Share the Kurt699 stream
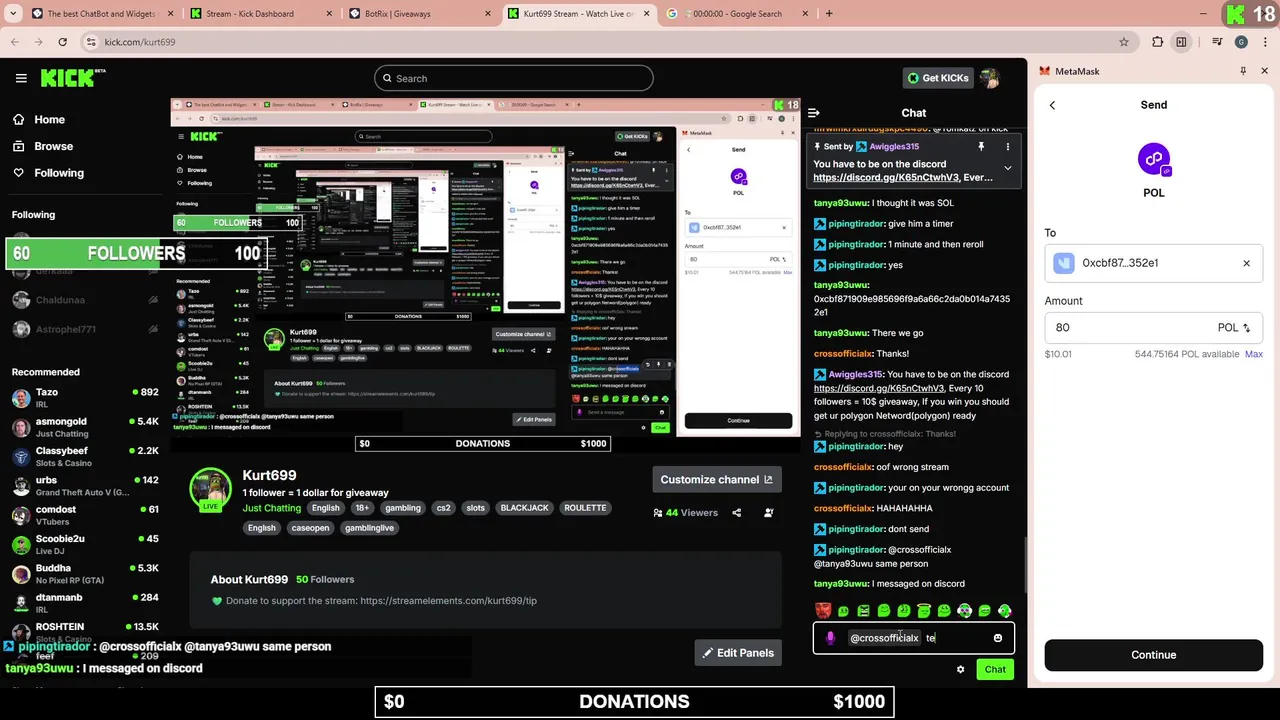1280x720 pixels. (737, 512)
